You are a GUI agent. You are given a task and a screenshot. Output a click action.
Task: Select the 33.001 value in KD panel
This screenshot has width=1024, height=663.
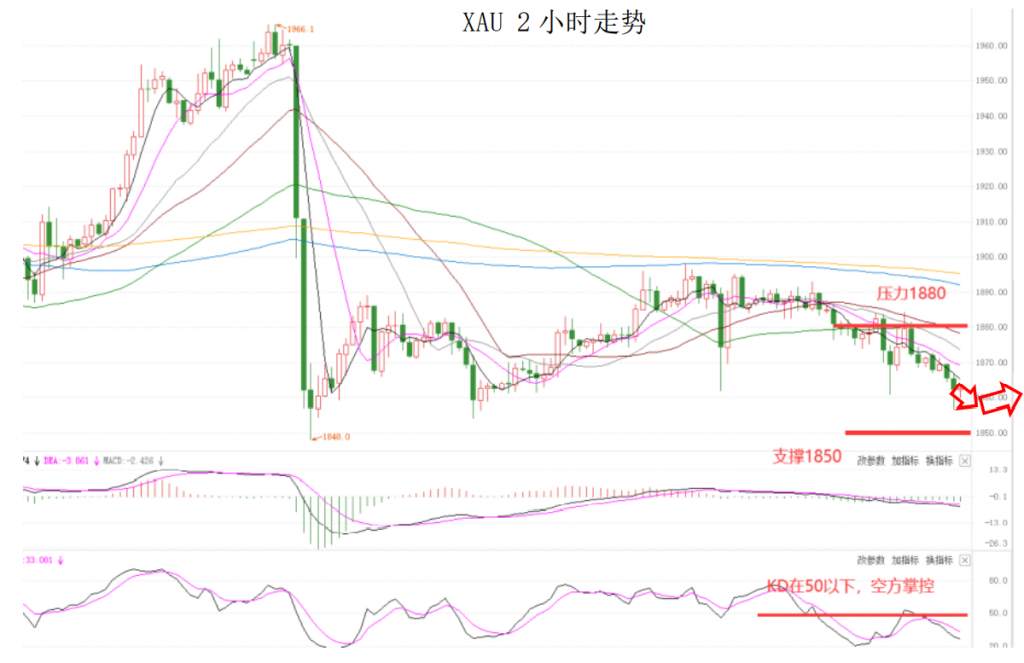[x=39, y=560]
